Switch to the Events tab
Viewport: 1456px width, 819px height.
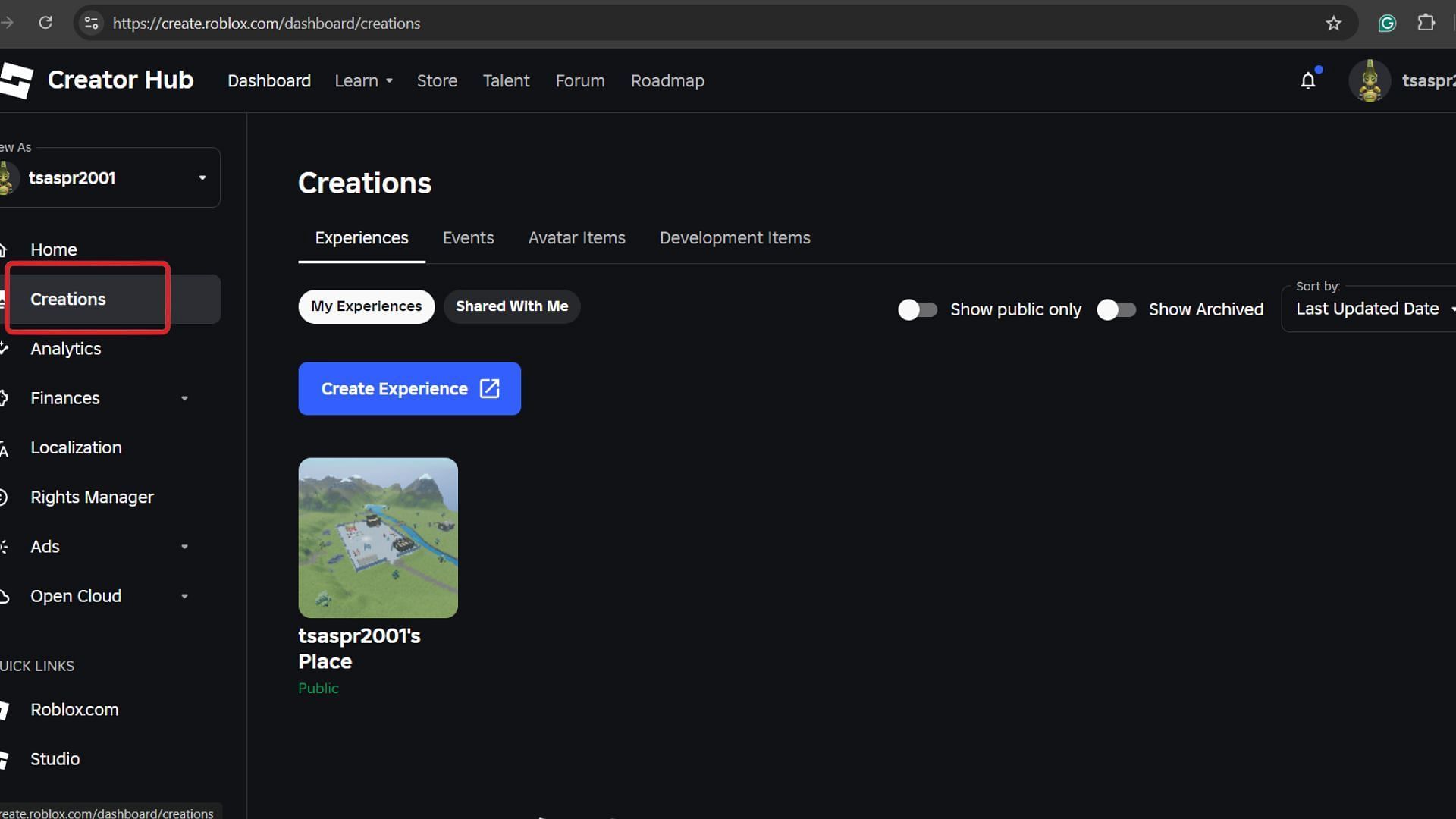[x=468, y=238]
